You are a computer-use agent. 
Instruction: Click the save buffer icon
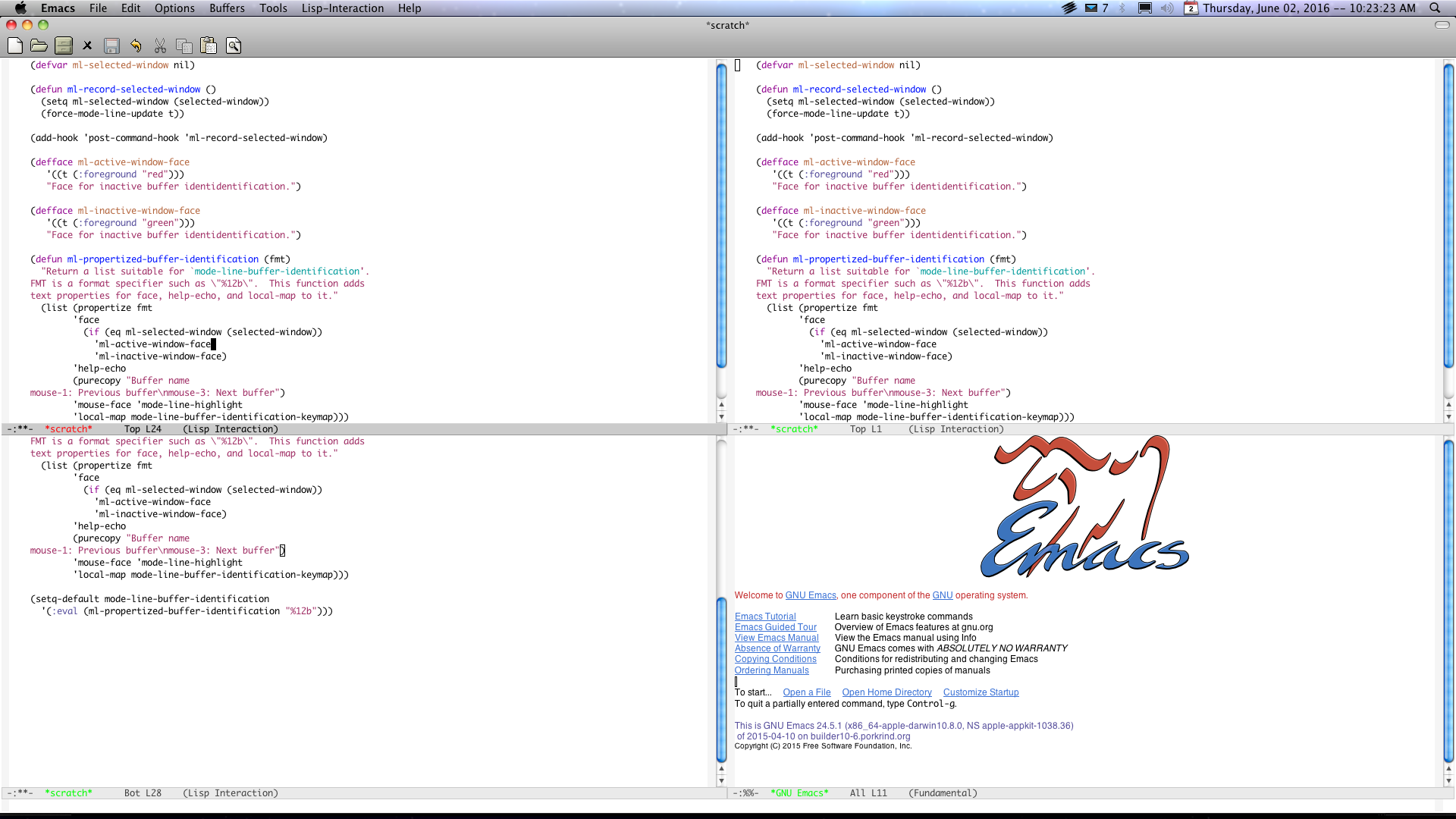[111, 46]
